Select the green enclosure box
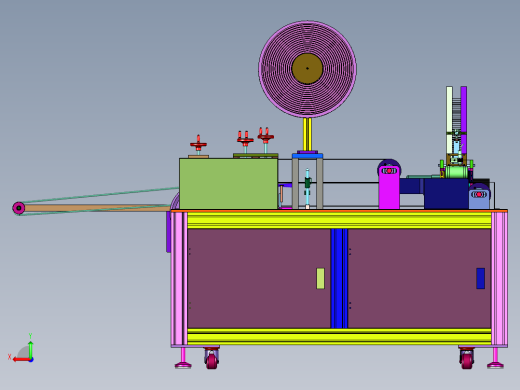Image resolution: width=520 pixels, height=390 pixels. click(x=228, y=184)
